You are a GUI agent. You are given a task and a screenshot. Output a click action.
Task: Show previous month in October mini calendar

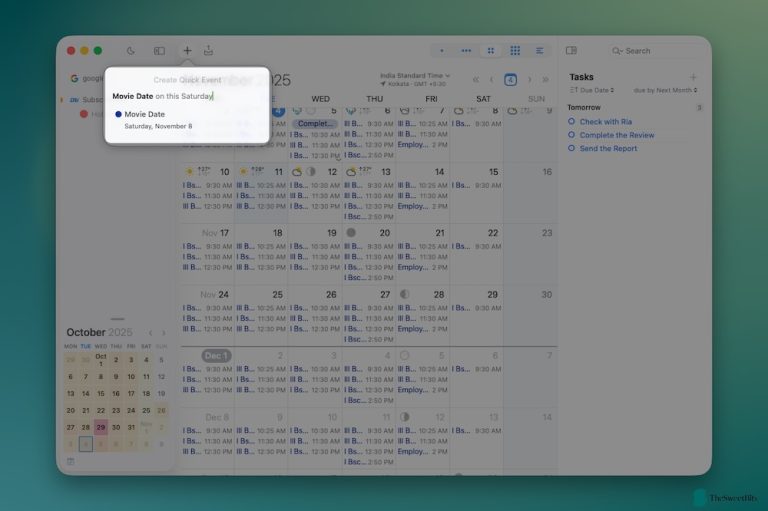pyautogui.click(x=150, y=333)
